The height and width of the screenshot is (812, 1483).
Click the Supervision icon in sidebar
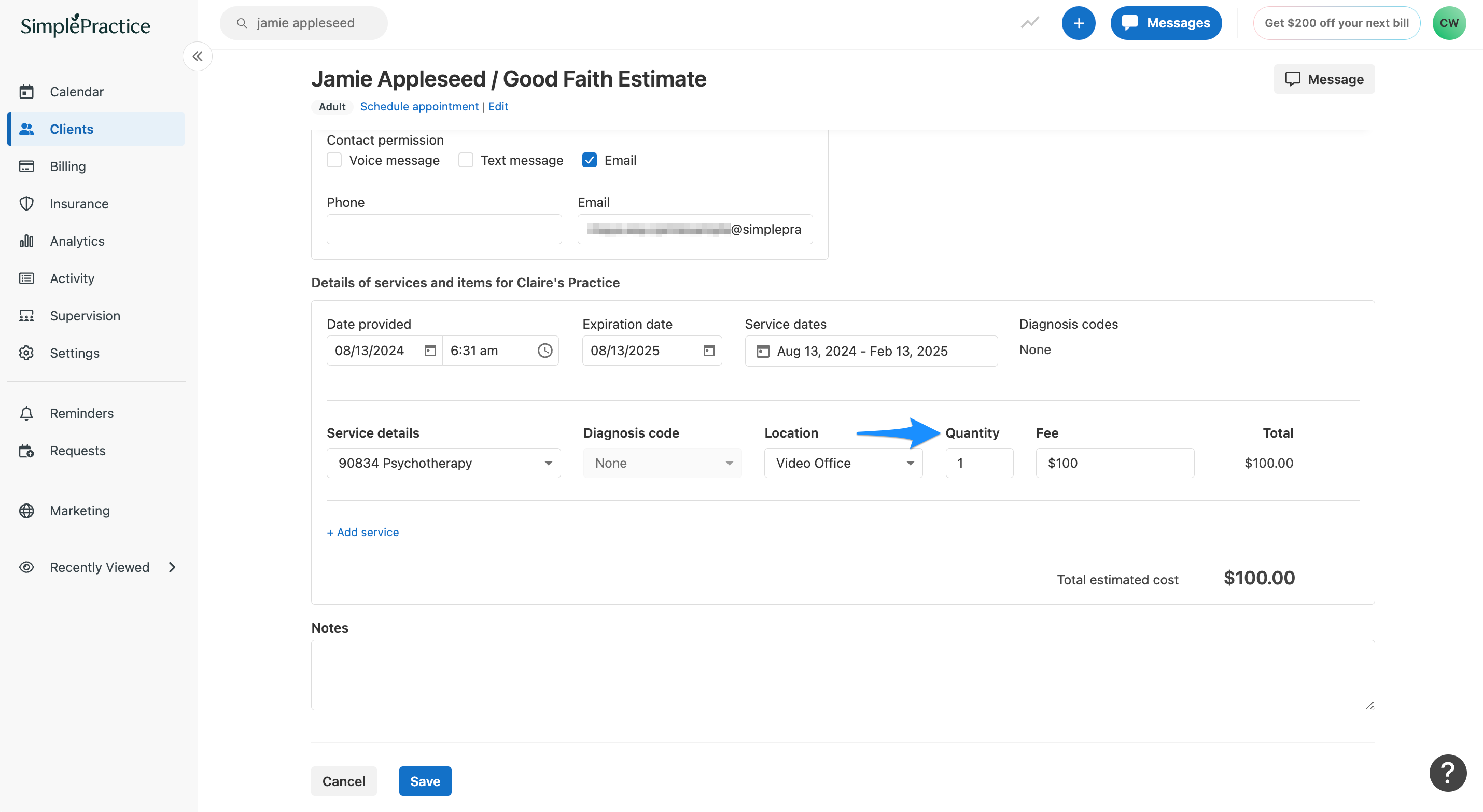[x=26, y=316]
